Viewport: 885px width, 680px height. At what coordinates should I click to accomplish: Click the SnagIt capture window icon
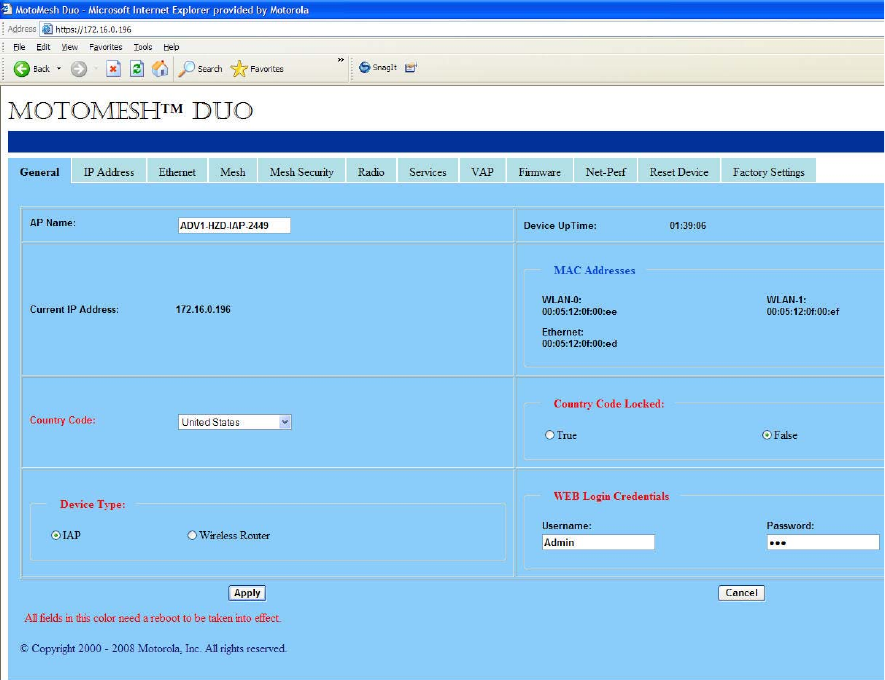pos(411,68)
